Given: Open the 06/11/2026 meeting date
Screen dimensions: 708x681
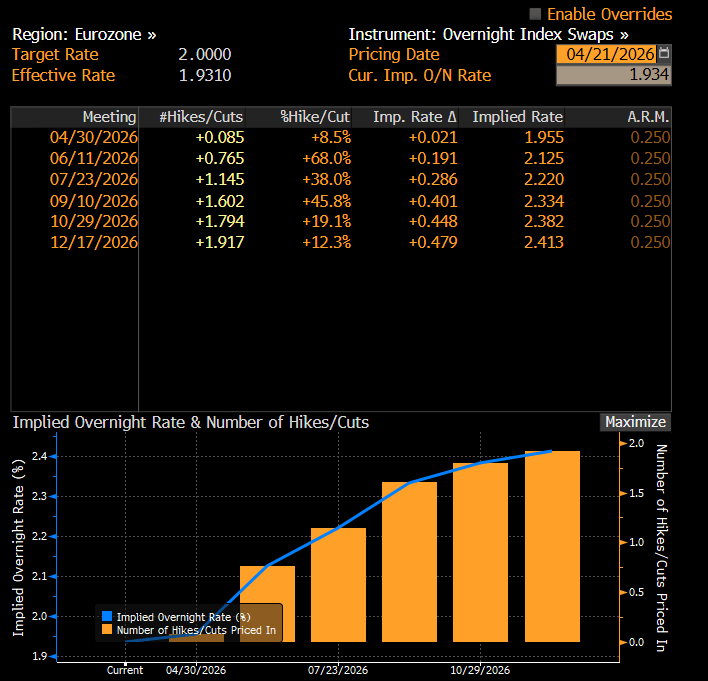Looking at the screenshot, I should click(x=93, y=158).
